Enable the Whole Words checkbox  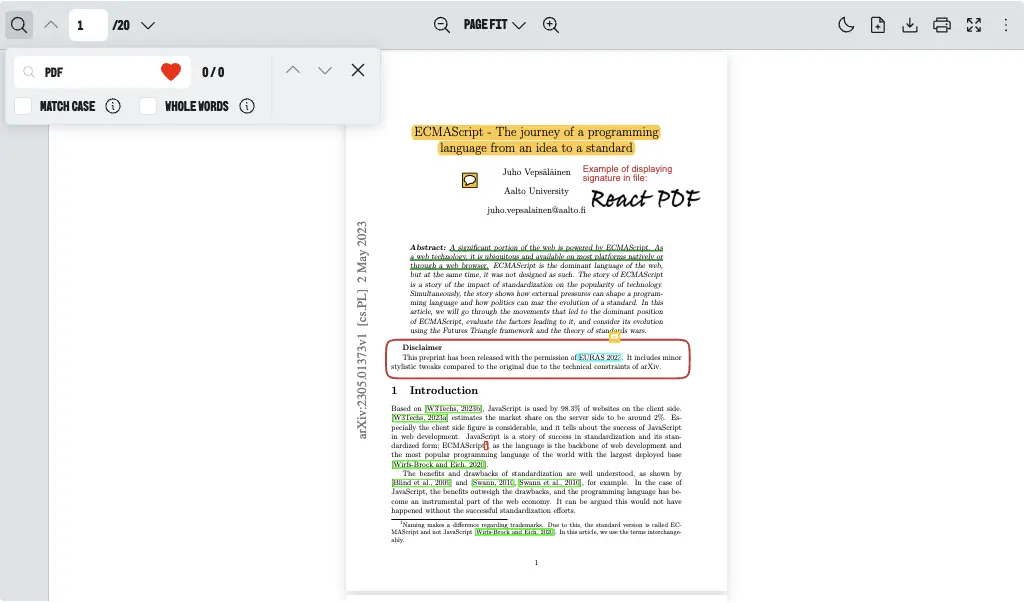coord(149,106)
